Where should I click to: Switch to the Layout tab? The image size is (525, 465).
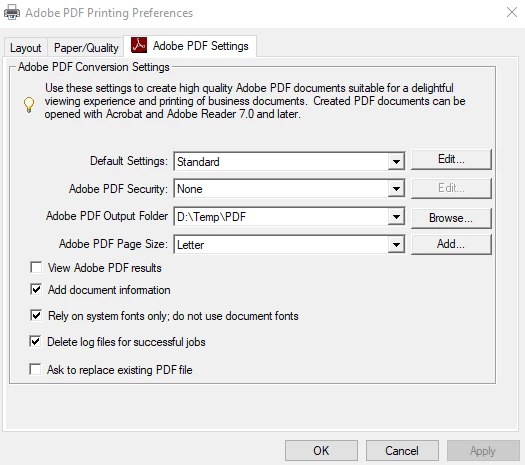[x=25, y=48]
